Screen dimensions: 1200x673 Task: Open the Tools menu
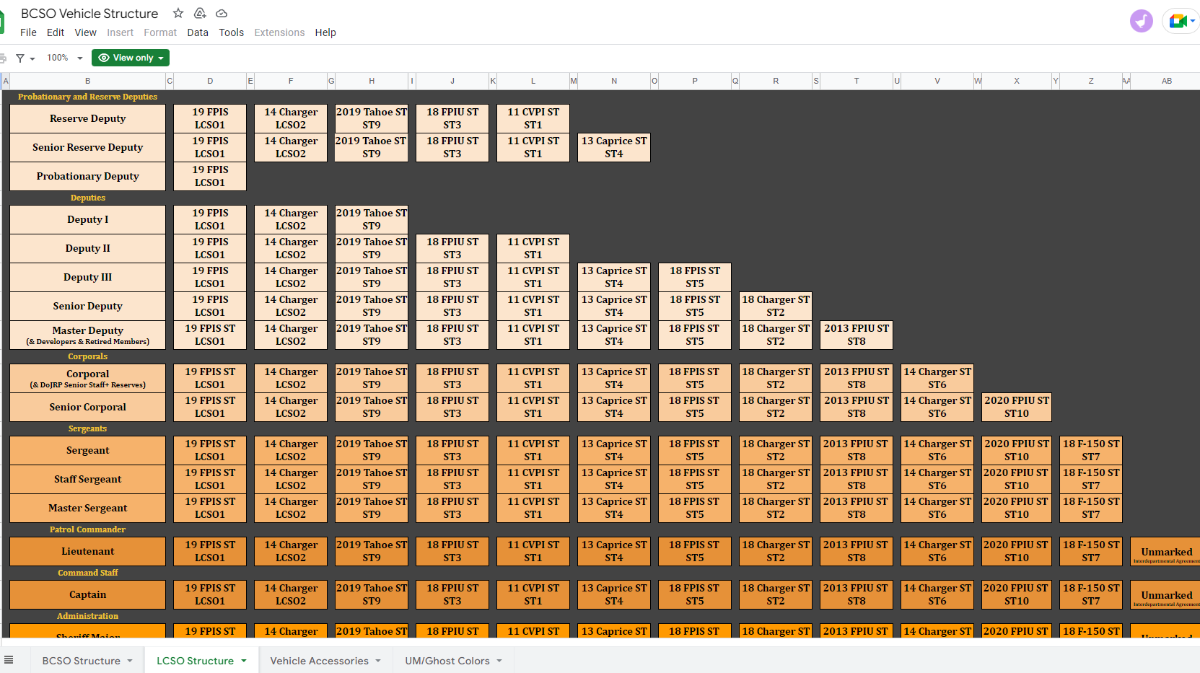pyautogui.click(x=231, y=32)
